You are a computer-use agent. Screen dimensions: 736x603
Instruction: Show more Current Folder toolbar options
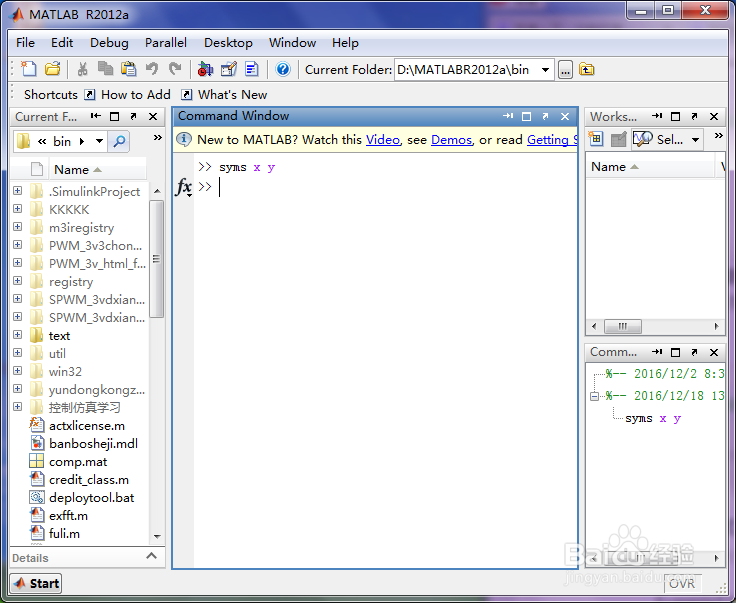(x=158, y=137)
